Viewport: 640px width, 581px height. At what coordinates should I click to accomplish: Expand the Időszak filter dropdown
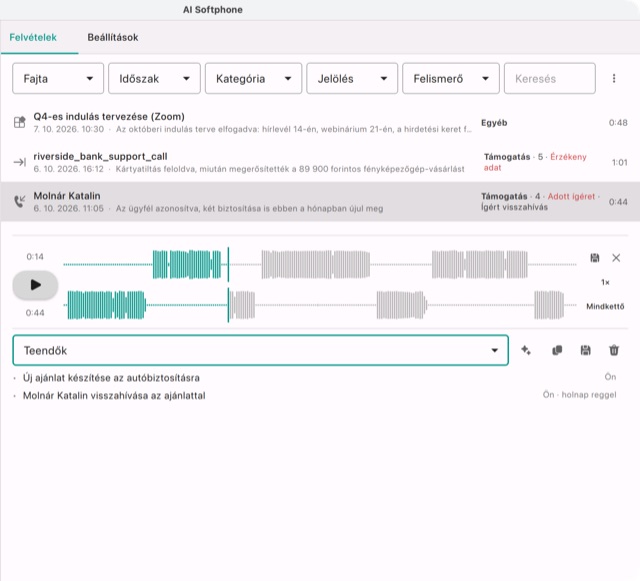154,78
